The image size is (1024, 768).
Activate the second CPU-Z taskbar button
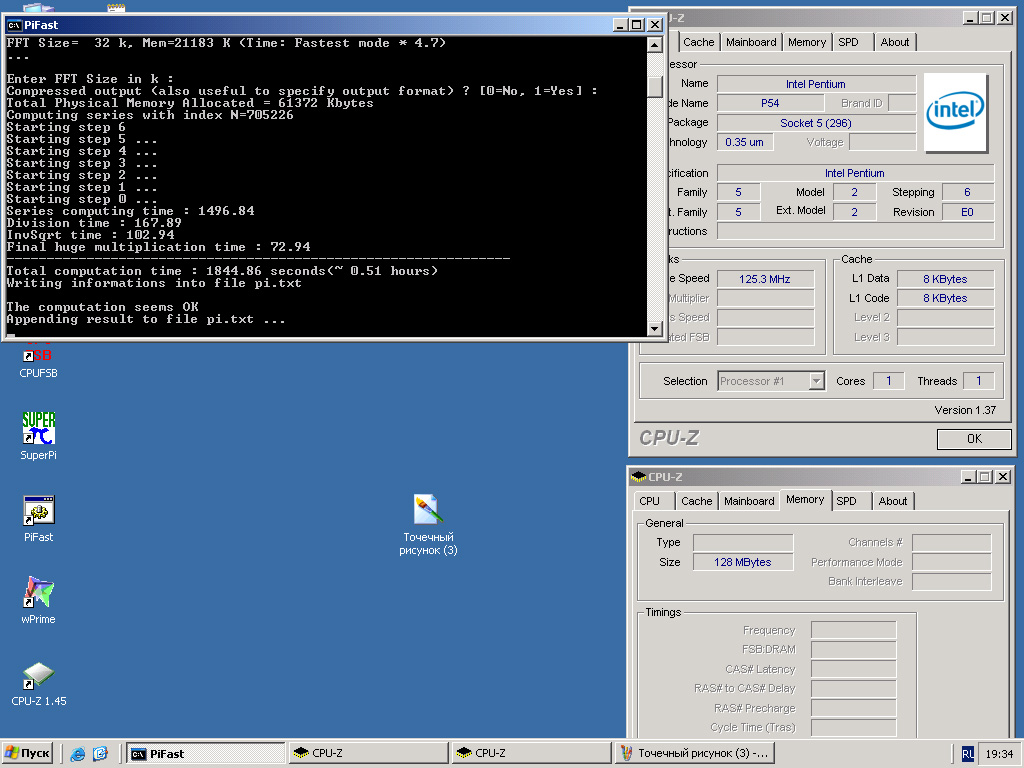pyautogui.click(x=531, y=754)
